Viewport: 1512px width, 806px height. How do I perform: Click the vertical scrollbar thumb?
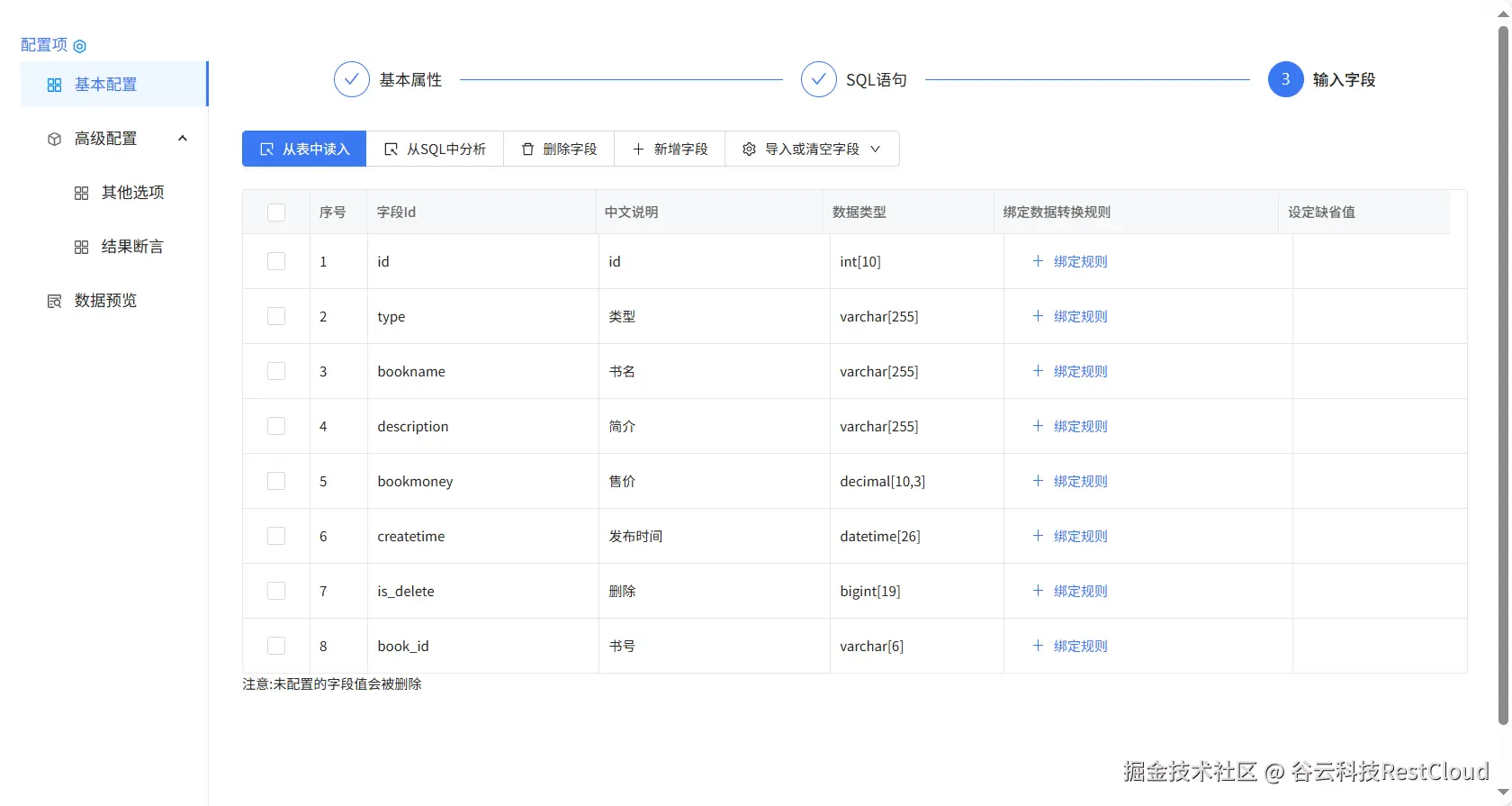1503,374
